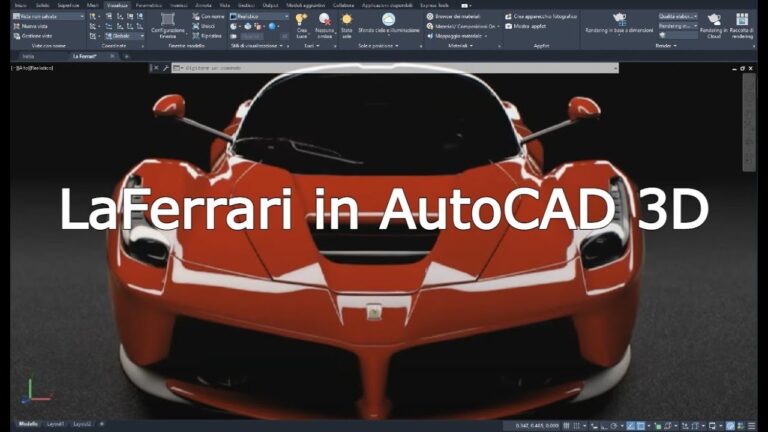
Task: Open the status bar customization three-line menu
Action: point(752,426)
